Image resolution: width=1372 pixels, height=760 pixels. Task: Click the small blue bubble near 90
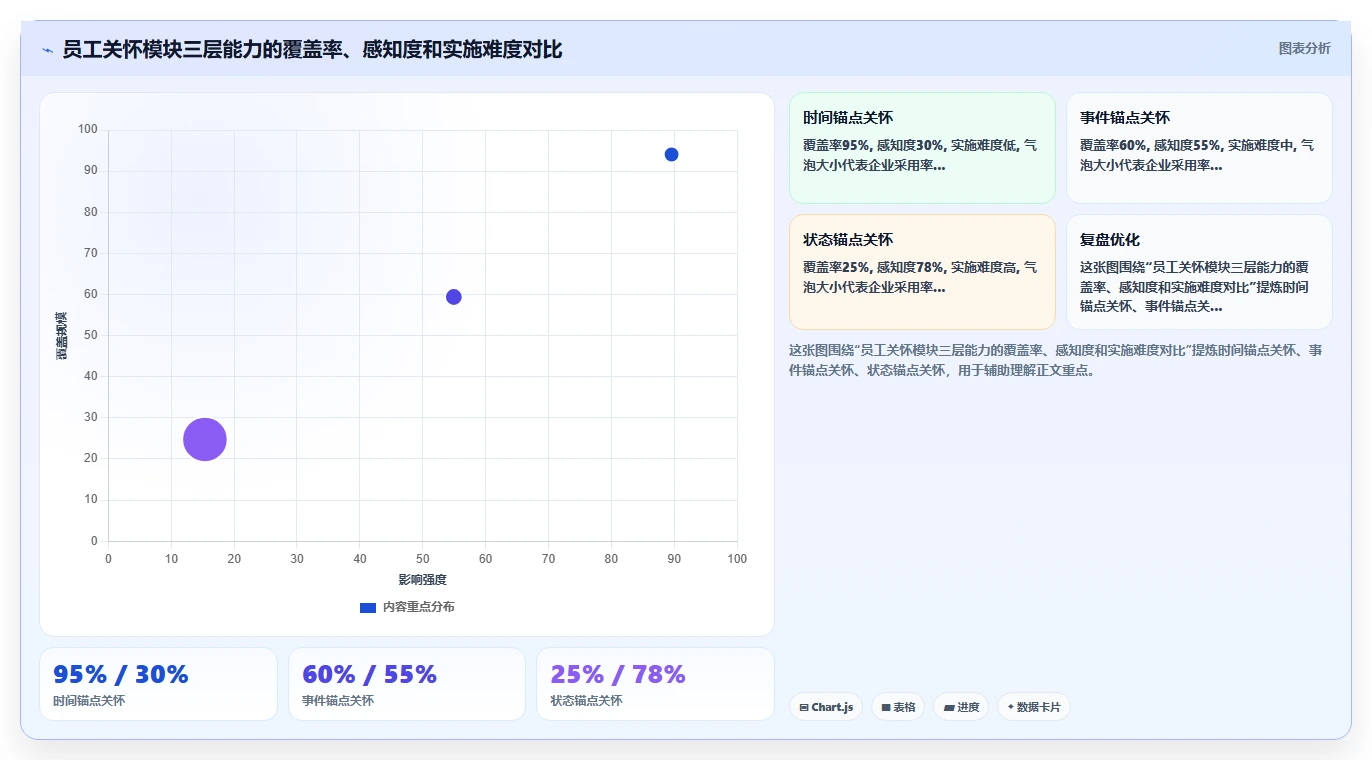671,154
